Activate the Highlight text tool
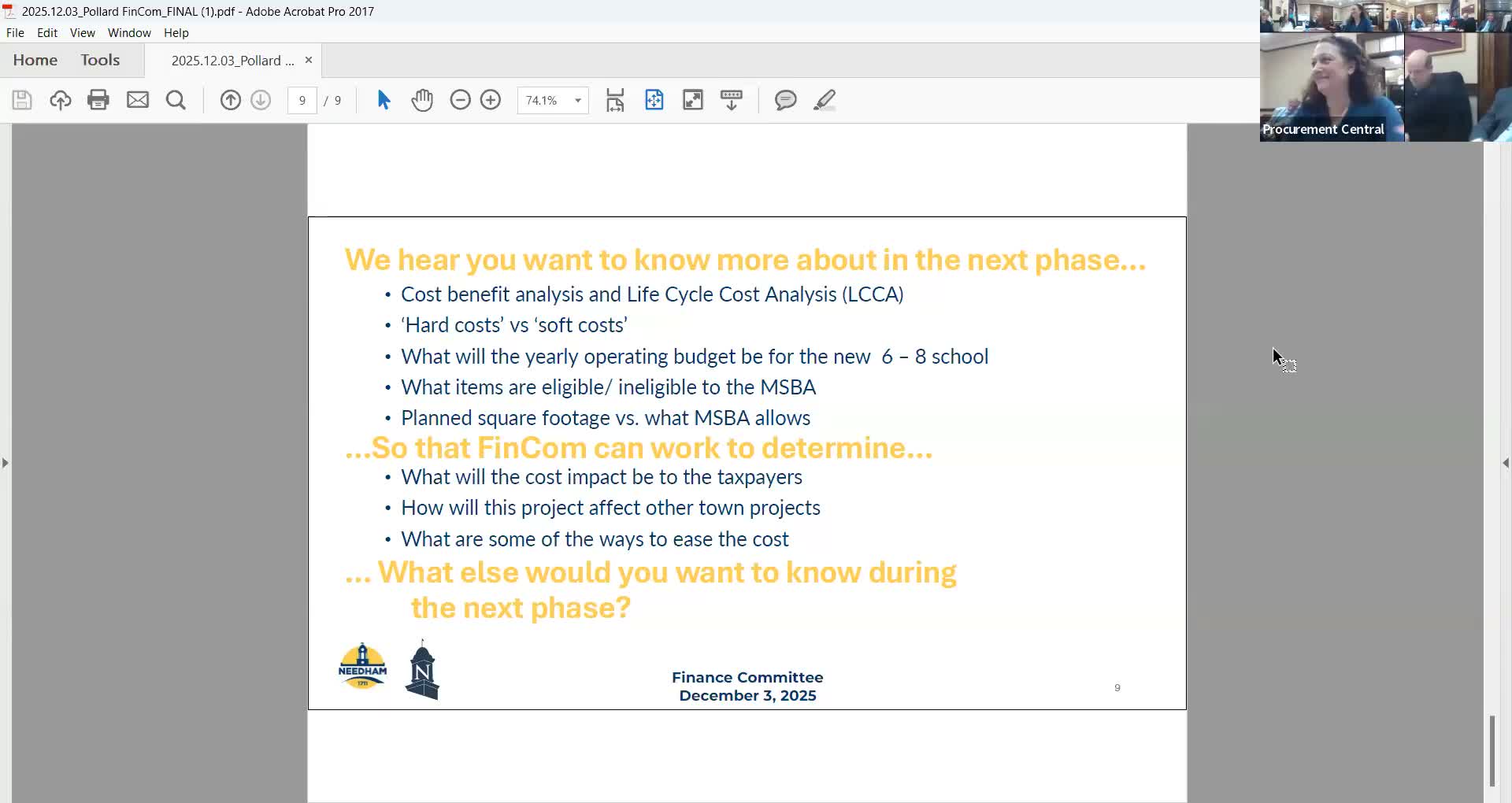Screen dimensions: 1512x803 [825, 100]
